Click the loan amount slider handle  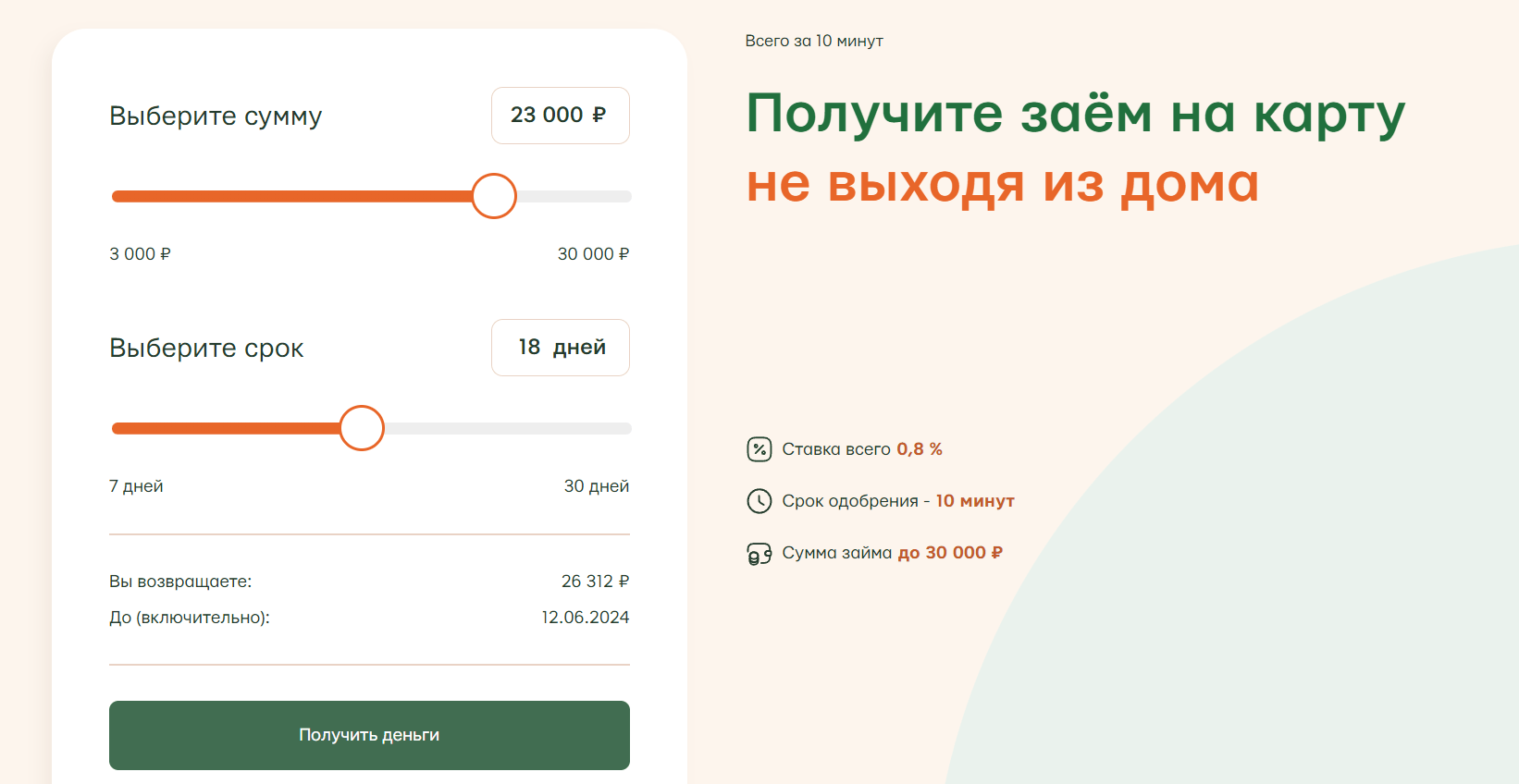494,196
